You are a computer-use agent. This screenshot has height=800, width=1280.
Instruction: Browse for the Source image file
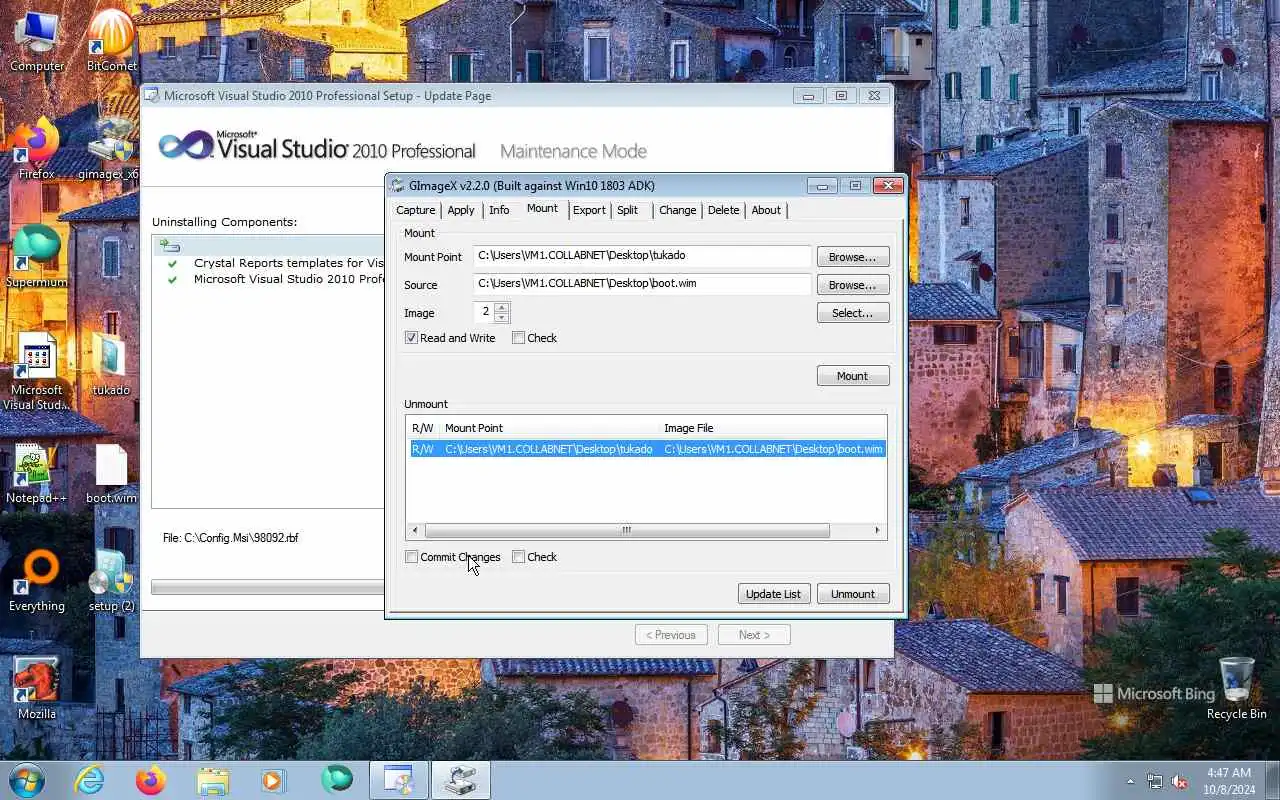[x=853, y=285]
